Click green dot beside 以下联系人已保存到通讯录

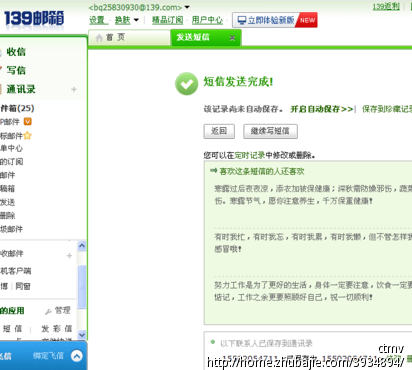point(213,342)
